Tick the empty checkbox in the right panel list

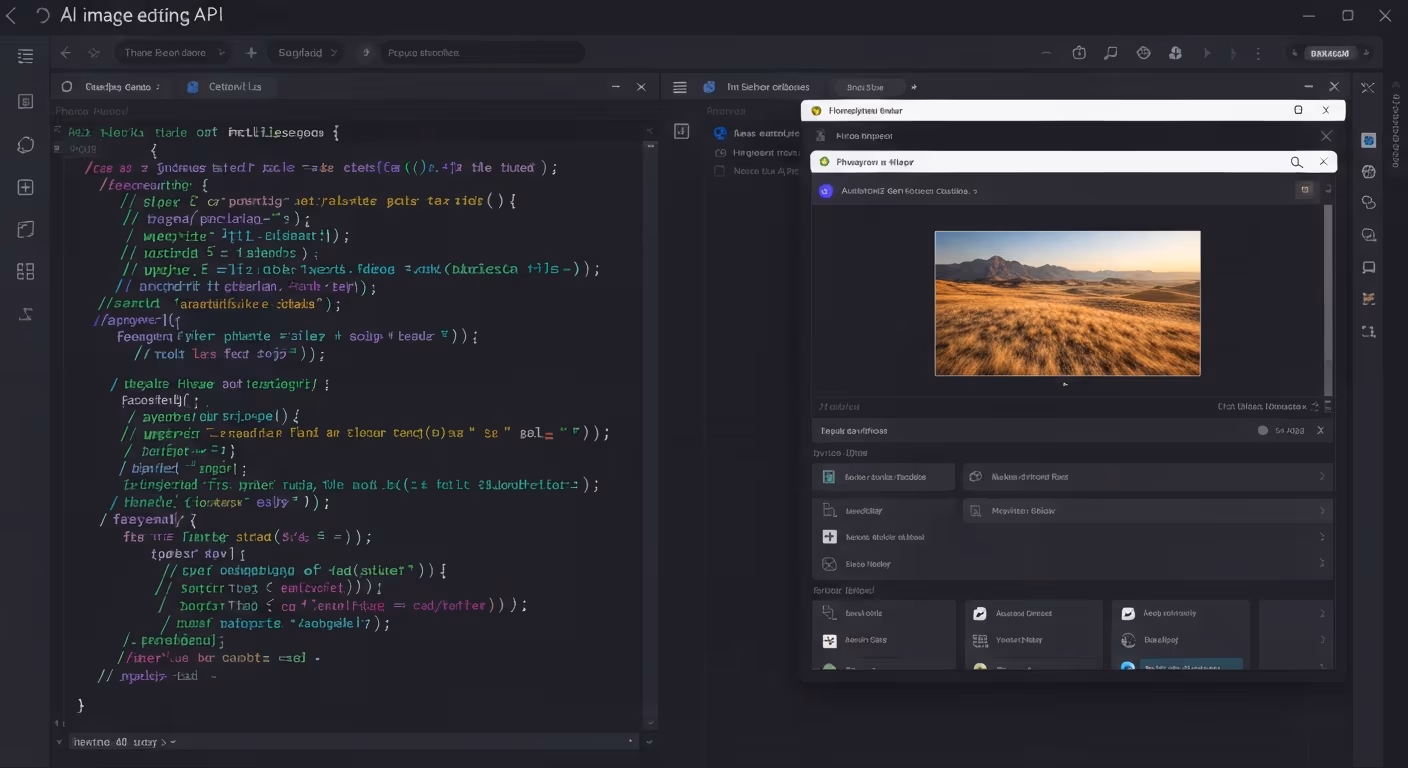(x=719, y=171)
